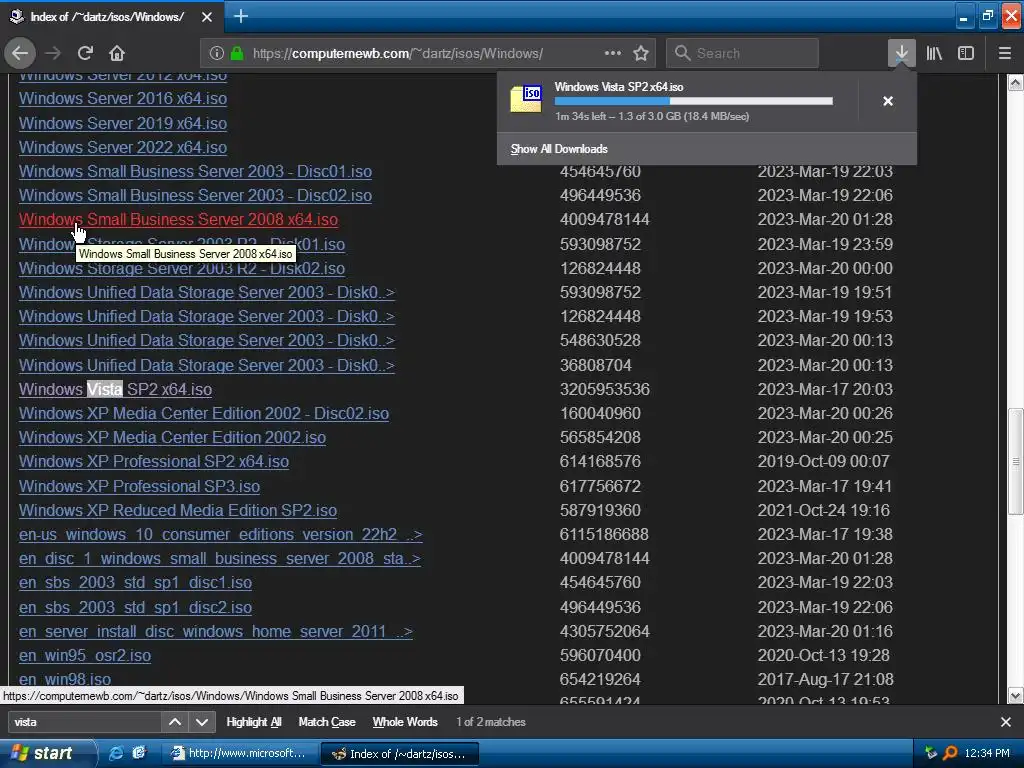1024x768 pixels.
Task: Open the browser home page
Action: [x=117, y=53]
